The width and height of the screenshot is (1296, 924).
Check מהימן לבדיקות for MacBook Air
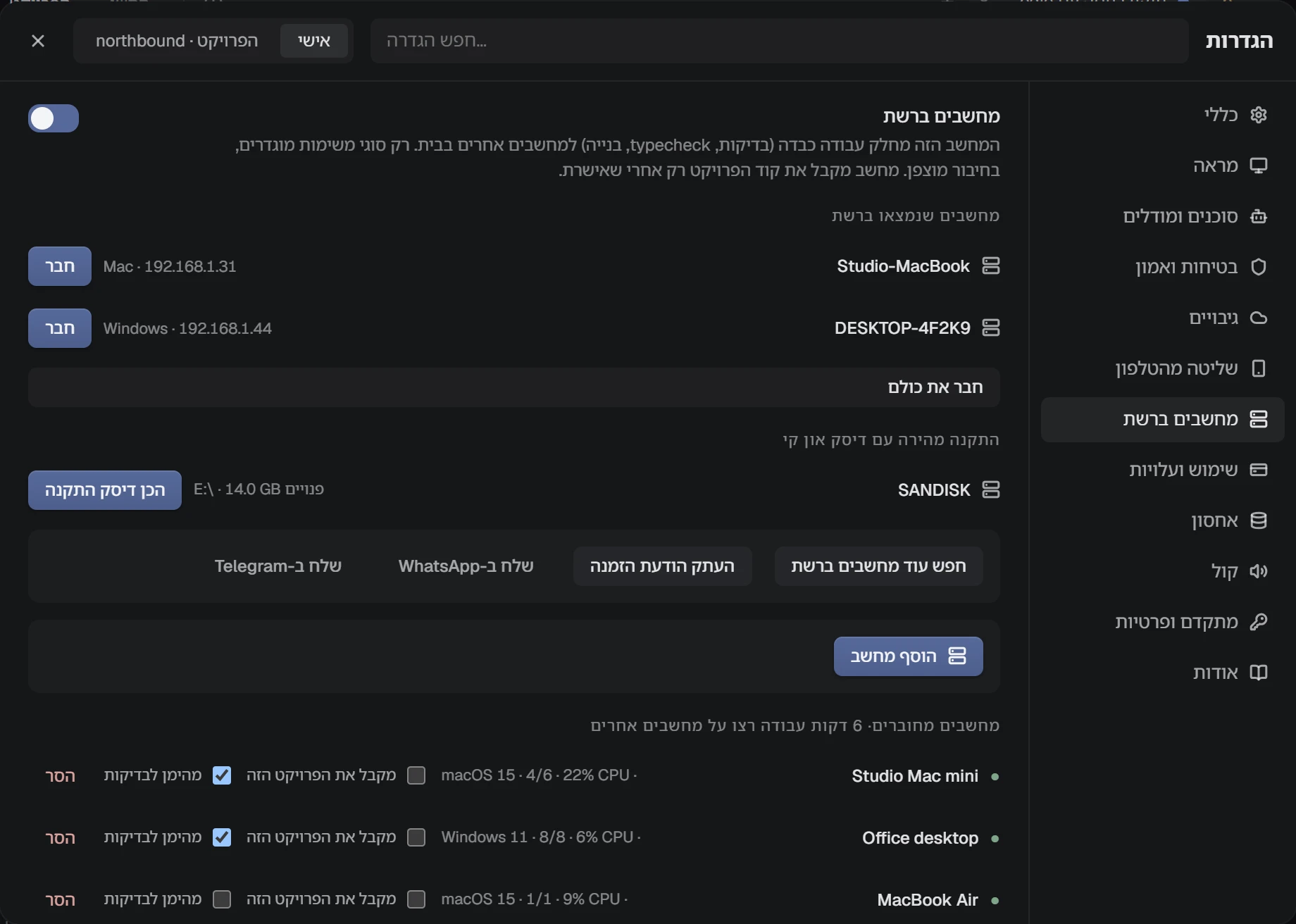point(222,899)
